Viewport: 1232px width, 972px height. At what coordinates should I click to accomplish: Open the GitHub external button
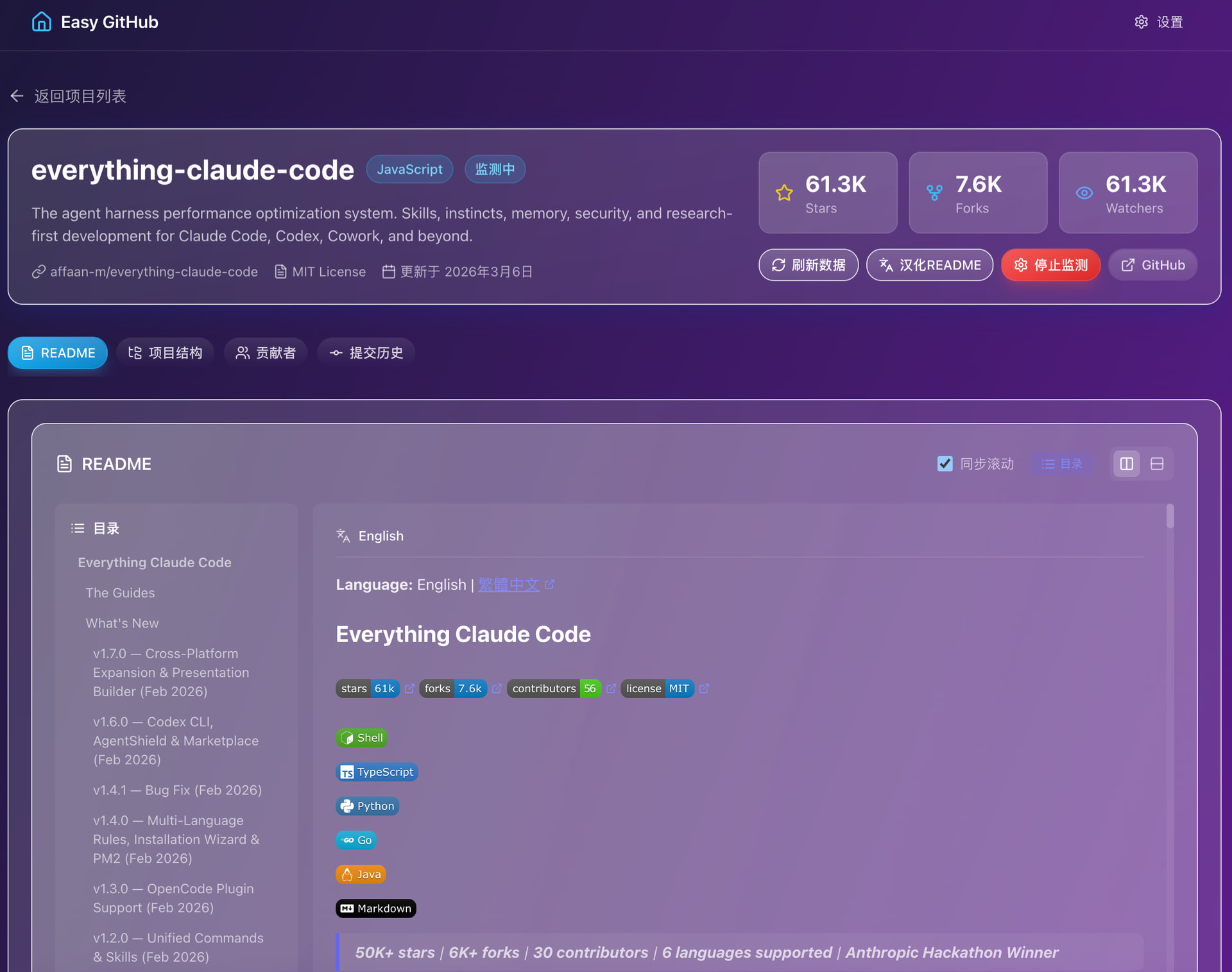1152,265
